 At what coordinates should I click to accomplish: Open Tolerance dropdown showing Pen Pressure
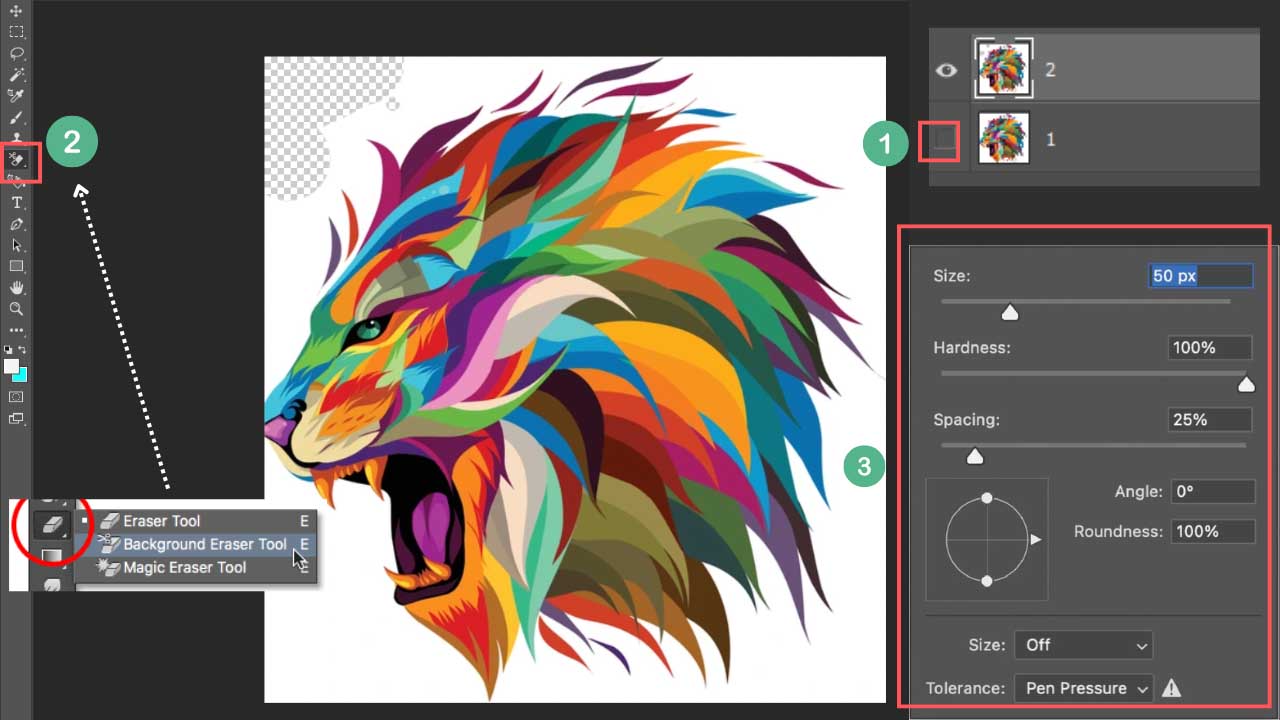1083,688
